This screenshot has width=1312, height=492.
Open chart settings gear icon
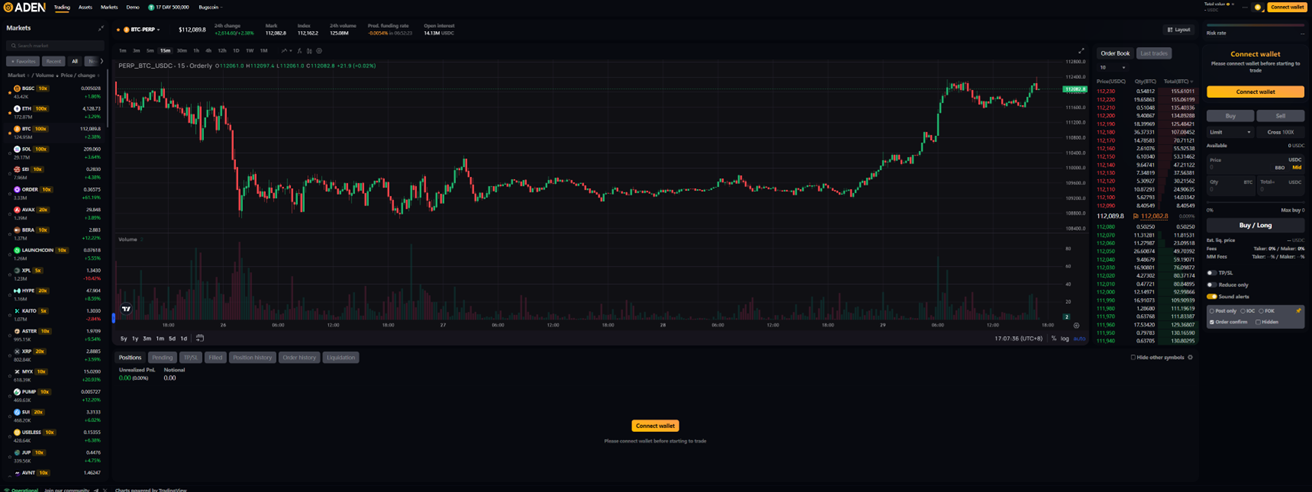click(x=319, y=50)
